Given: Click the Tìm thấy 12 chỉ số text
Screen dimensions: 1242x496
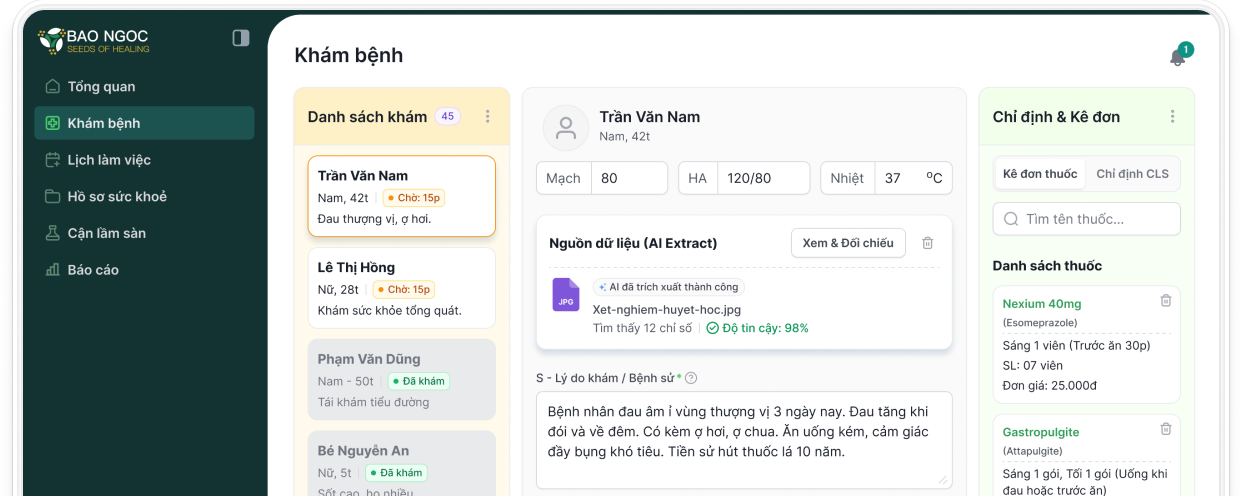Looking at the screenshot, I should 642,328.
